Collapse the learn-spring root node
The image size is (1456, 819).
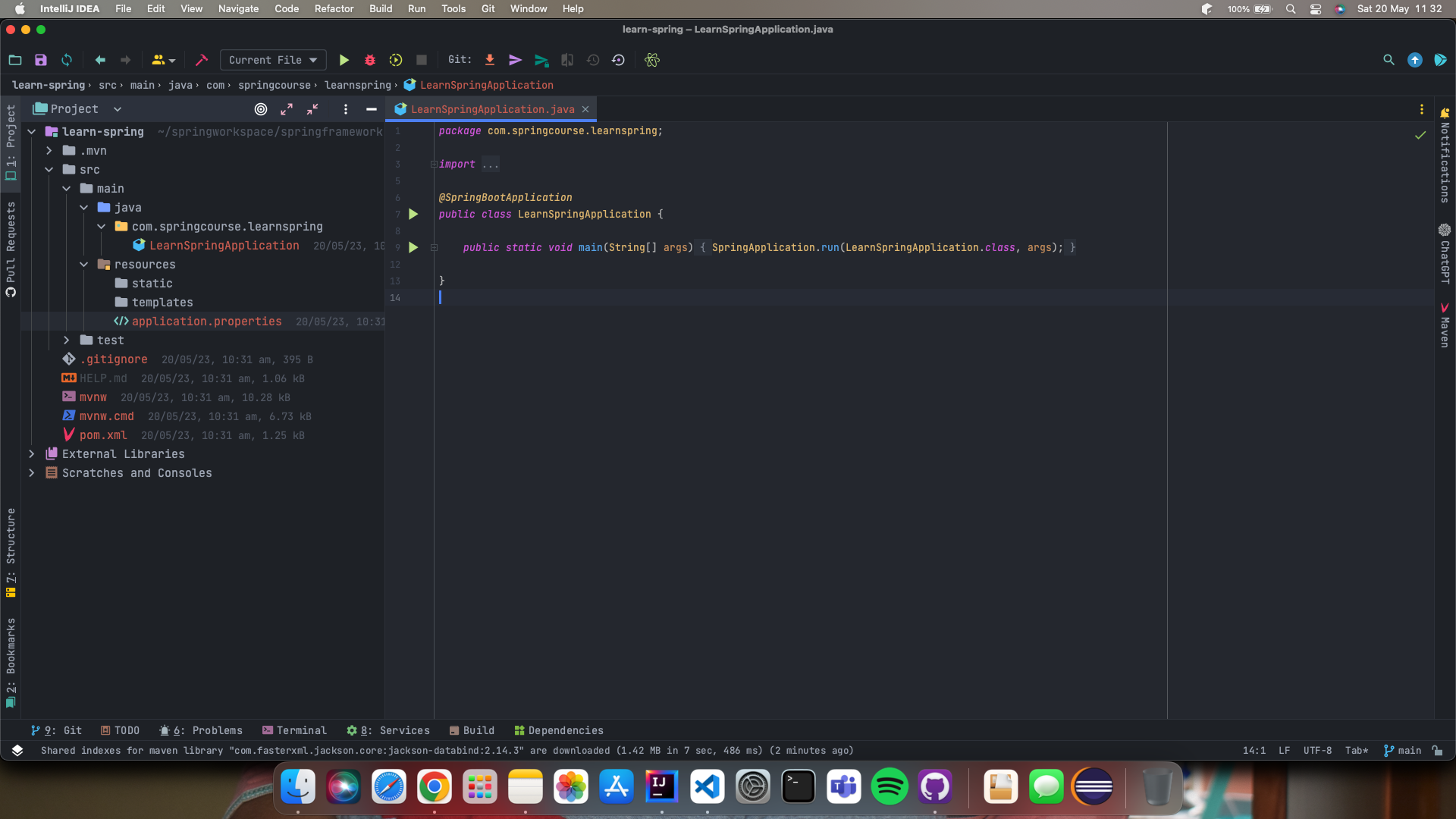click(32, 132)
